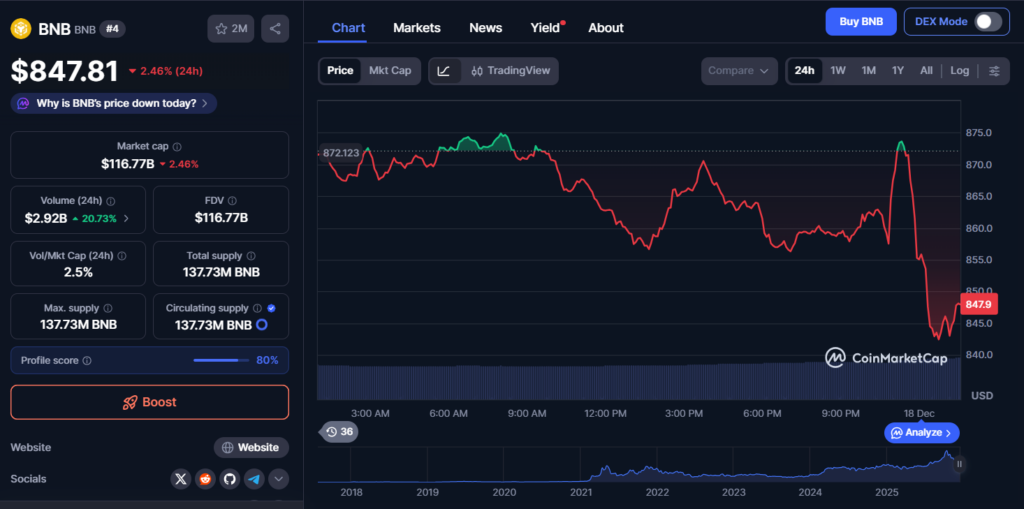
Task: Click the Profile score progress bar
Action: [x=221, y=360]
